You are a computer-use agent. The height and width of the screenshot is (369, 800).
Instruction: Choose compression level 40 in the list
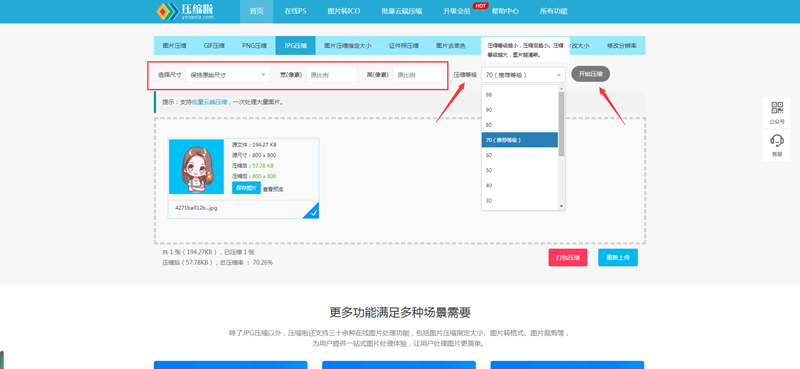click(519, 185)
